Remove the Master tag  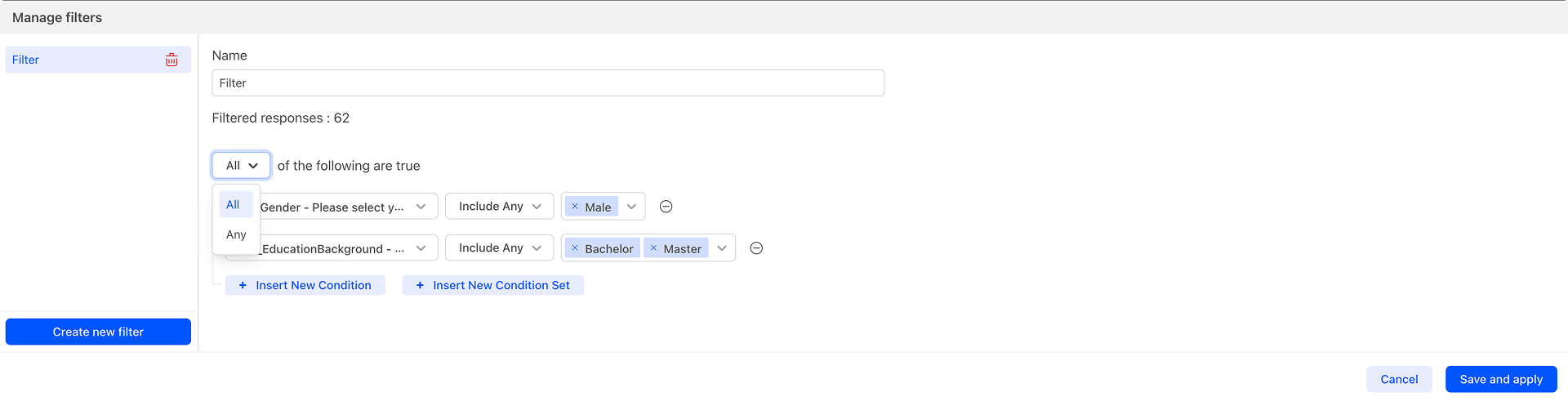tap(653, 248)
